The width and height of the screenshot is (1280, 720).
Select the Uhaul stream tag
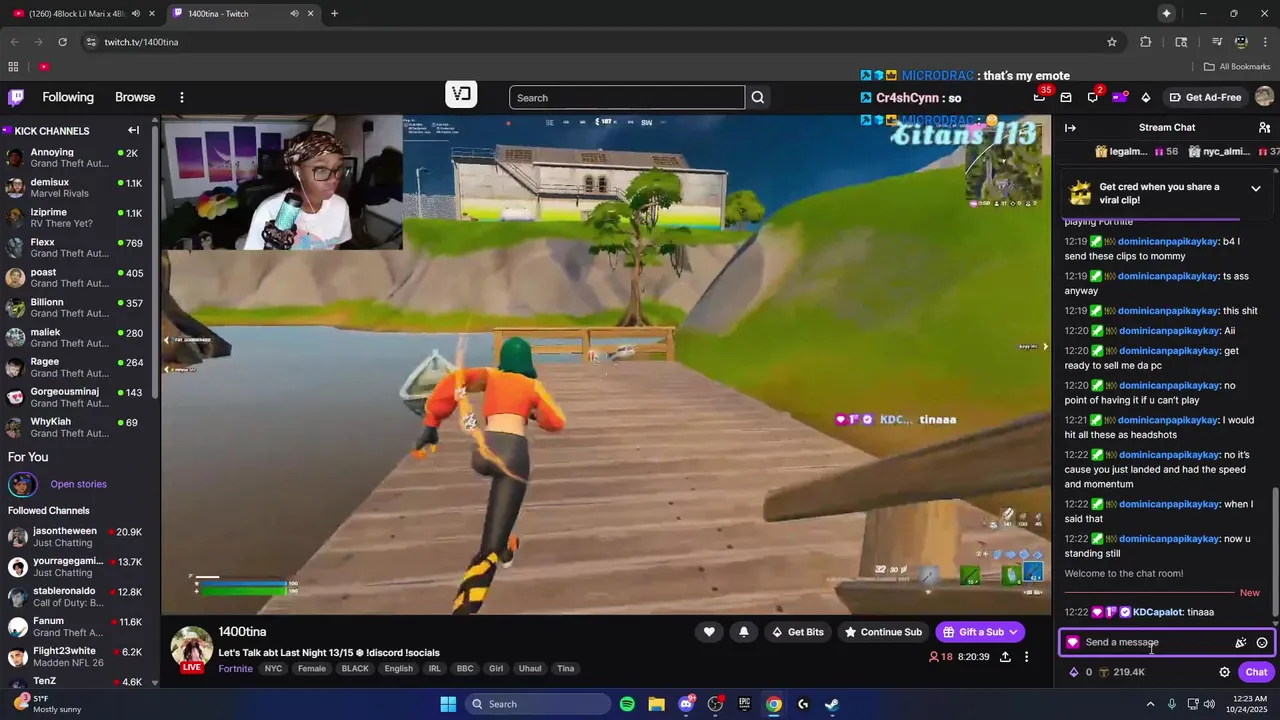530,668
